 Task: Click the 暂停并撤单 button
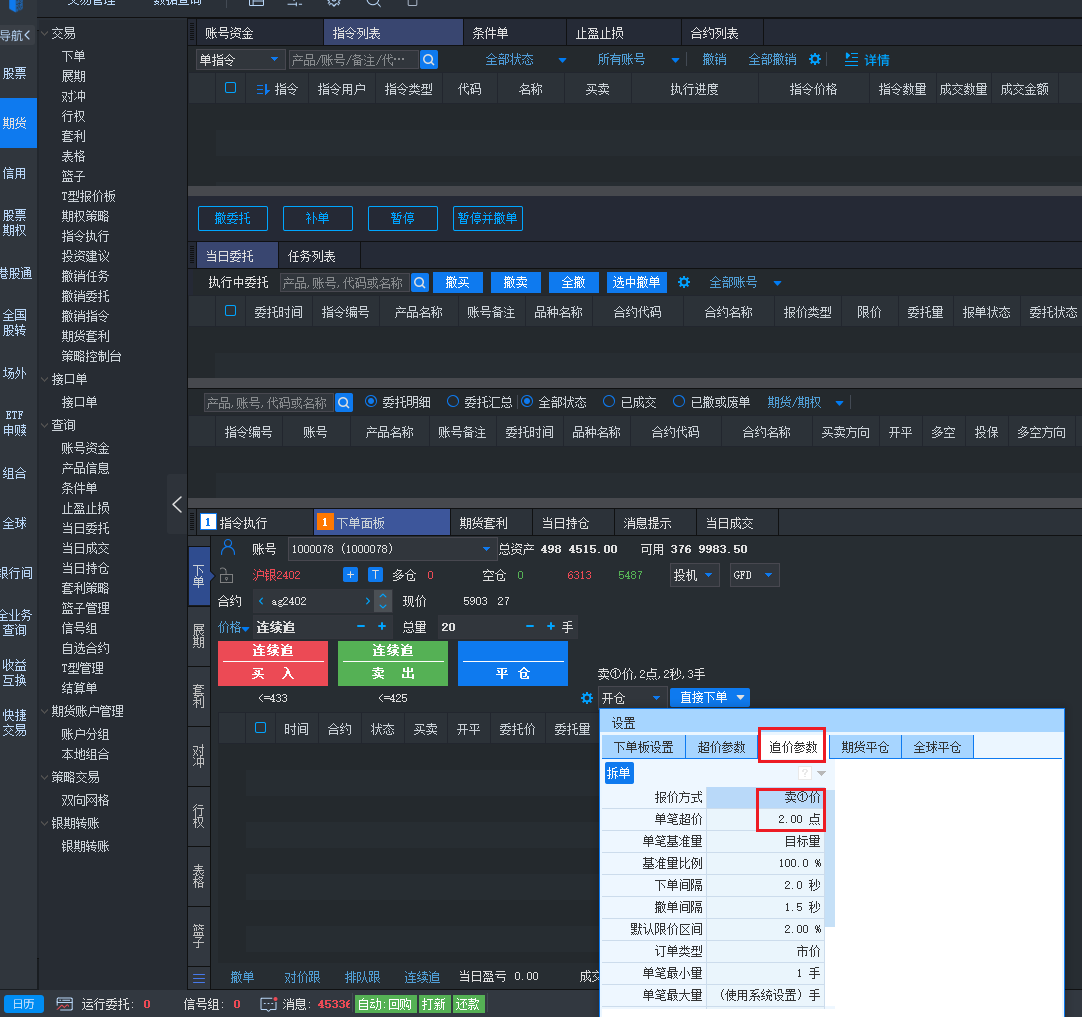click(487, 219)
